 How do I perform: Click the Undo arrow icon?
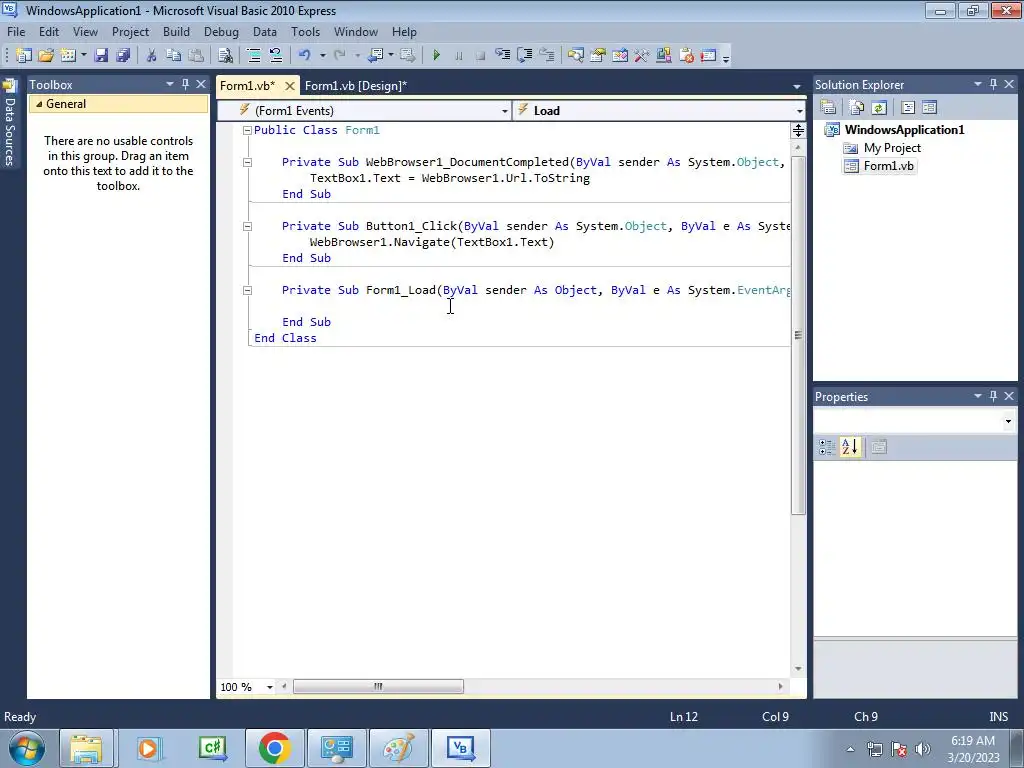[304, 56]
